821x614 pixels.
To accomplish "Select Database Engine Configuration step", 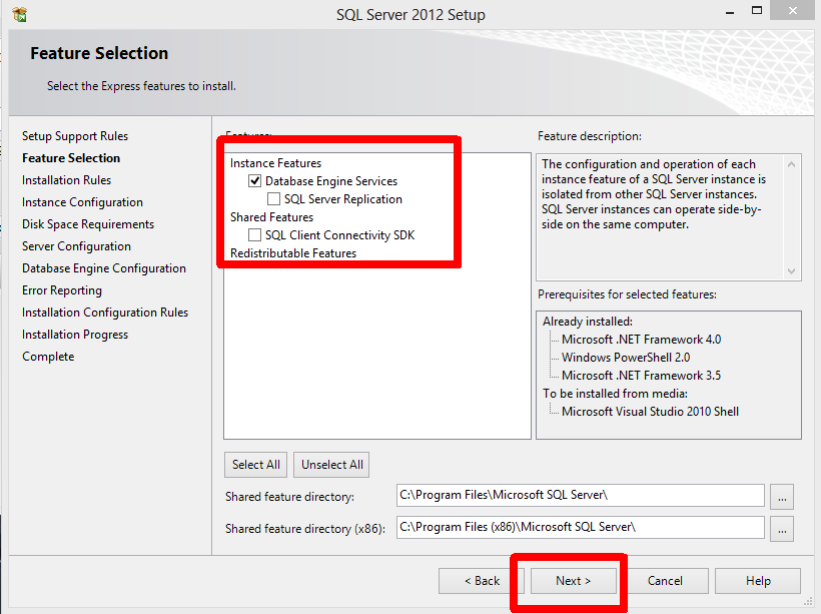I will (x=104, y=268).
